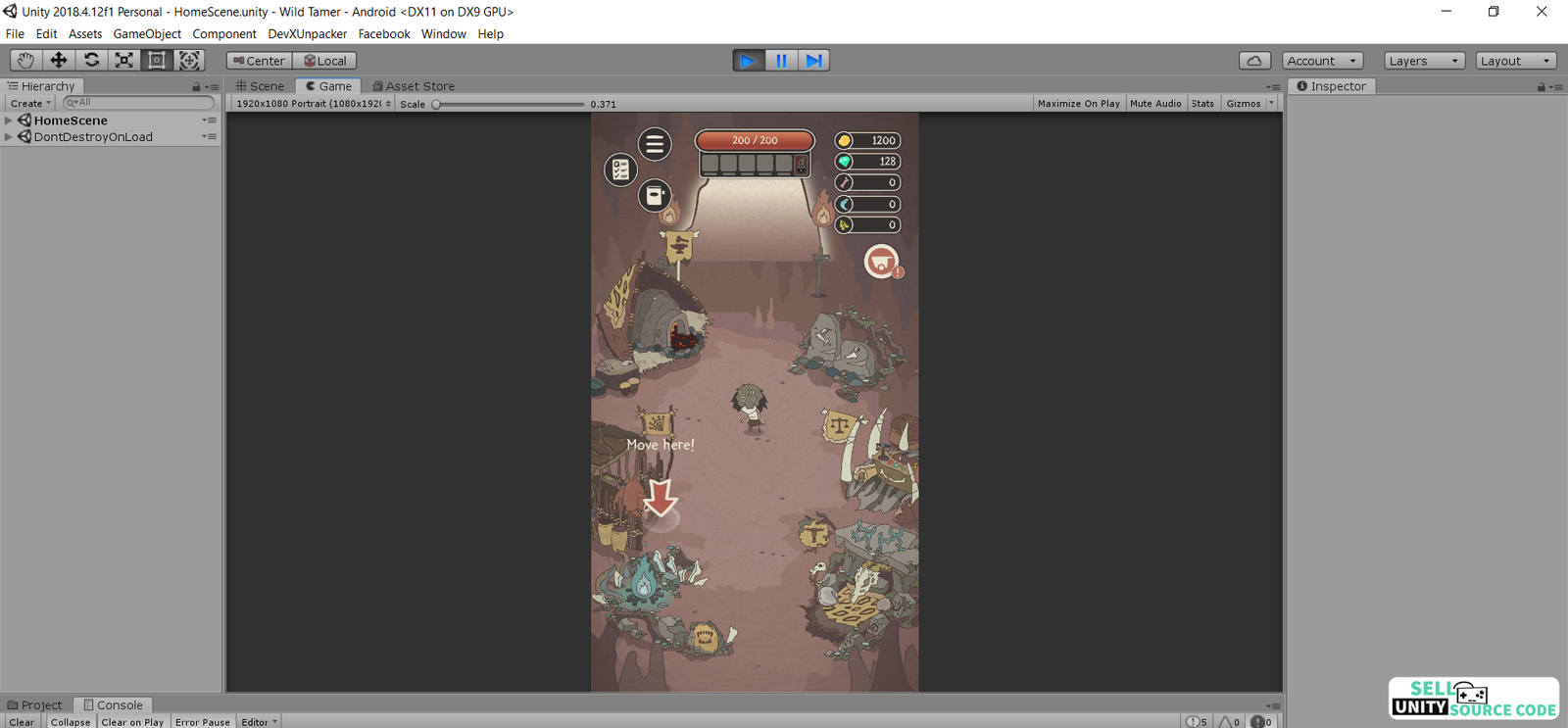Click the Hierarchy search field

pos(138,103)
